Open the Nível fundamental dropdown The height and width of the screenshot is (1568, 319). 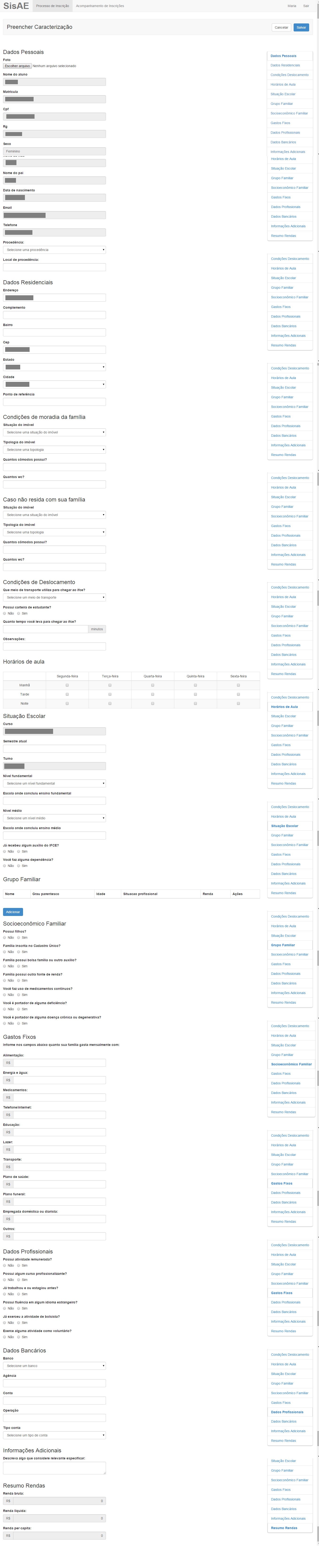point(54,783)
